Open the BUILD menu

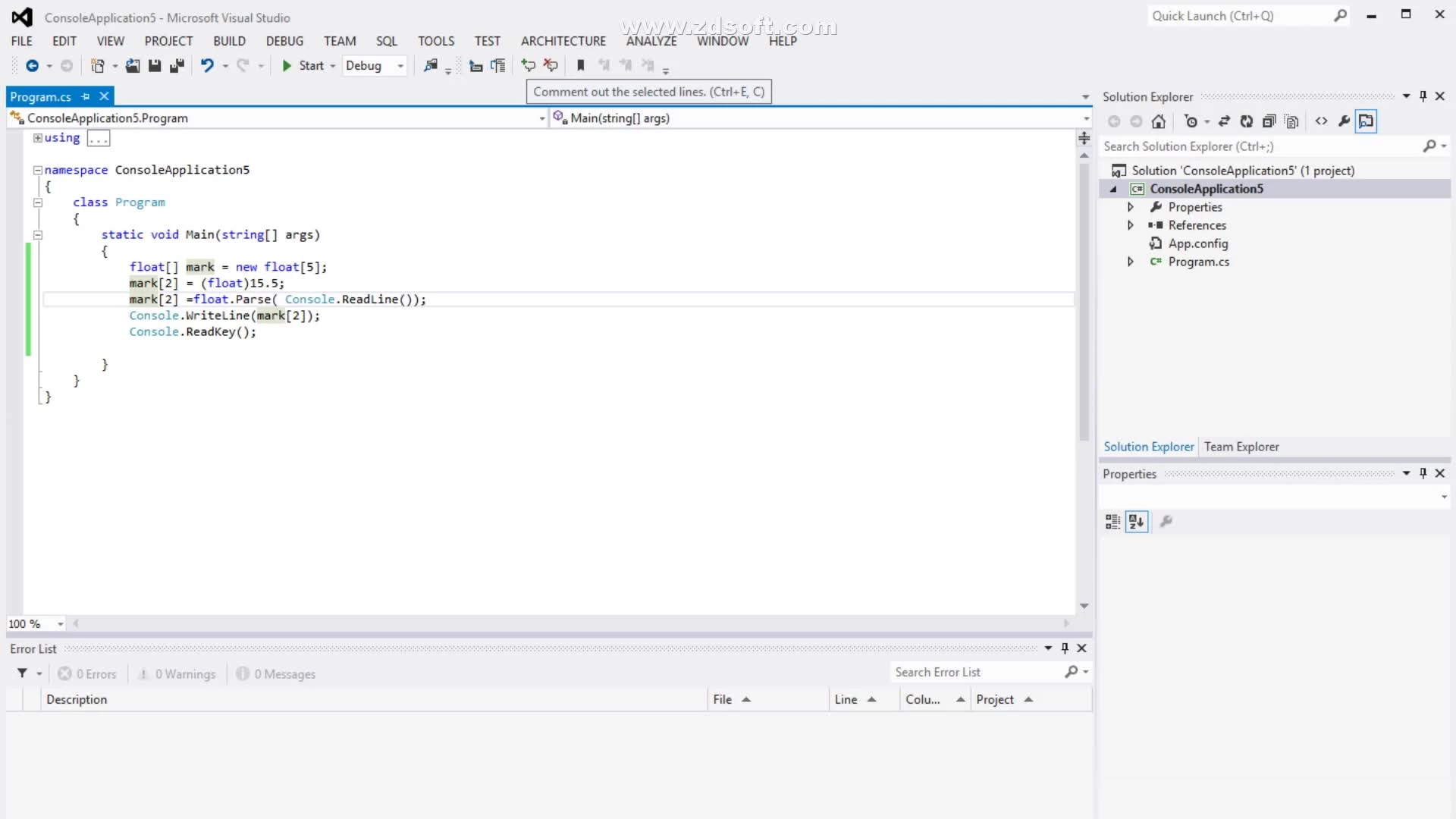coord(229,41)
